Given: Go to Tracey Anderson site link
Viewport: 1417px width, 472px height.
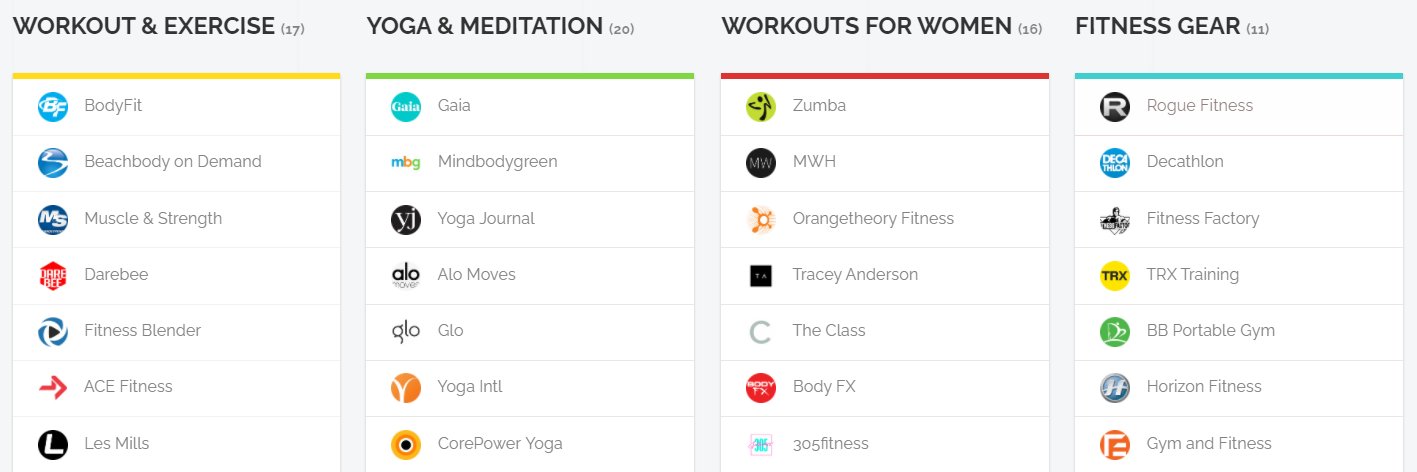Looking at the screenshot, I should click(x=854, y=275).
